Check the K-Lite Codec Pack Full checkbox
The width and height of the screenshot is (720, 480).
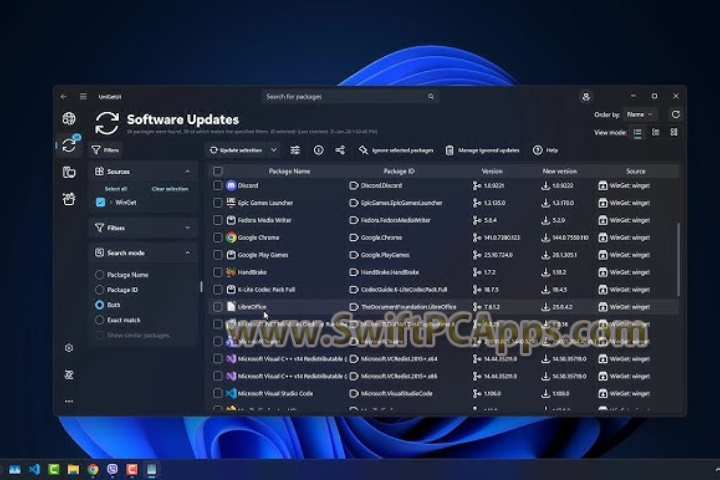(218, 289)
